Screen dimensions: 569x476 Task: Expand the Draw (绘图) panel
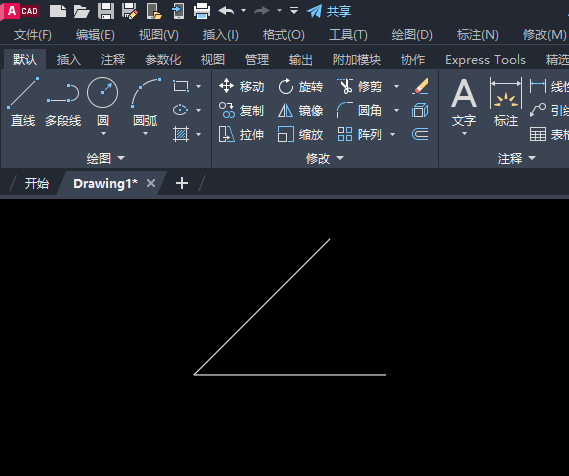pyautogui.click(x=105, y=158)
